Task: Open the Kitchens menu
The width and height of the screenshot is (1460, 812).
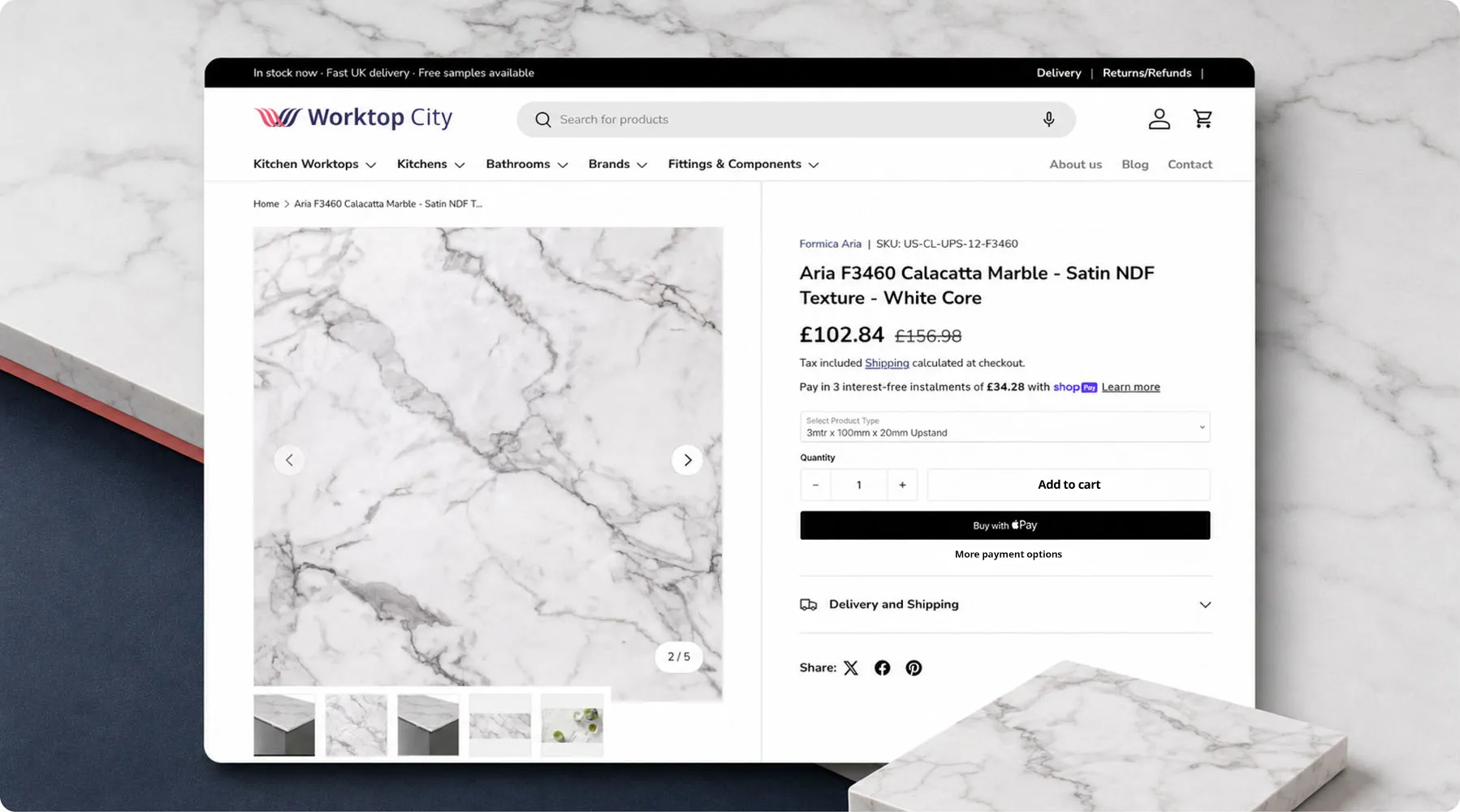Action: (431, 164)
